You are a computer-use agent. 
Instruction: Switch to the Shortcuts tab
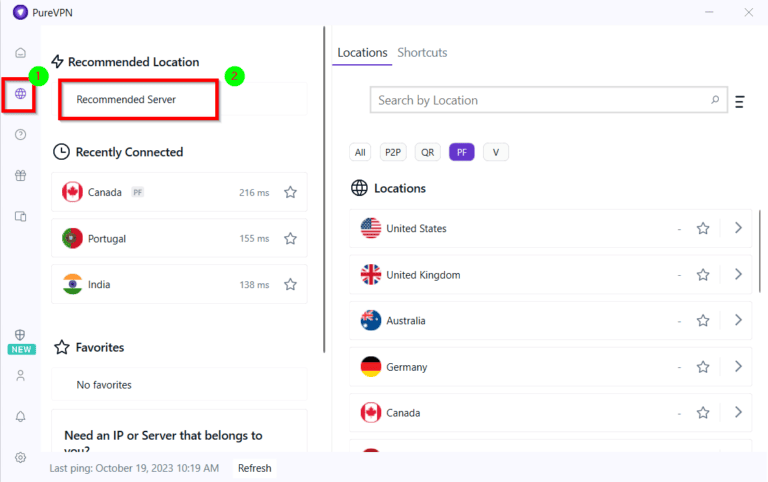tap(422, 52)
